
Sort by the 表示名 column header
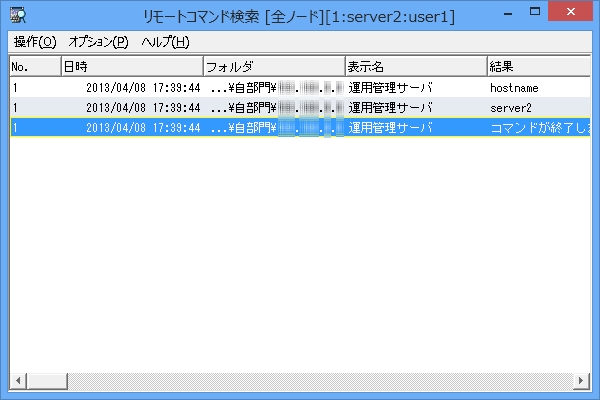tap(416, 67)
